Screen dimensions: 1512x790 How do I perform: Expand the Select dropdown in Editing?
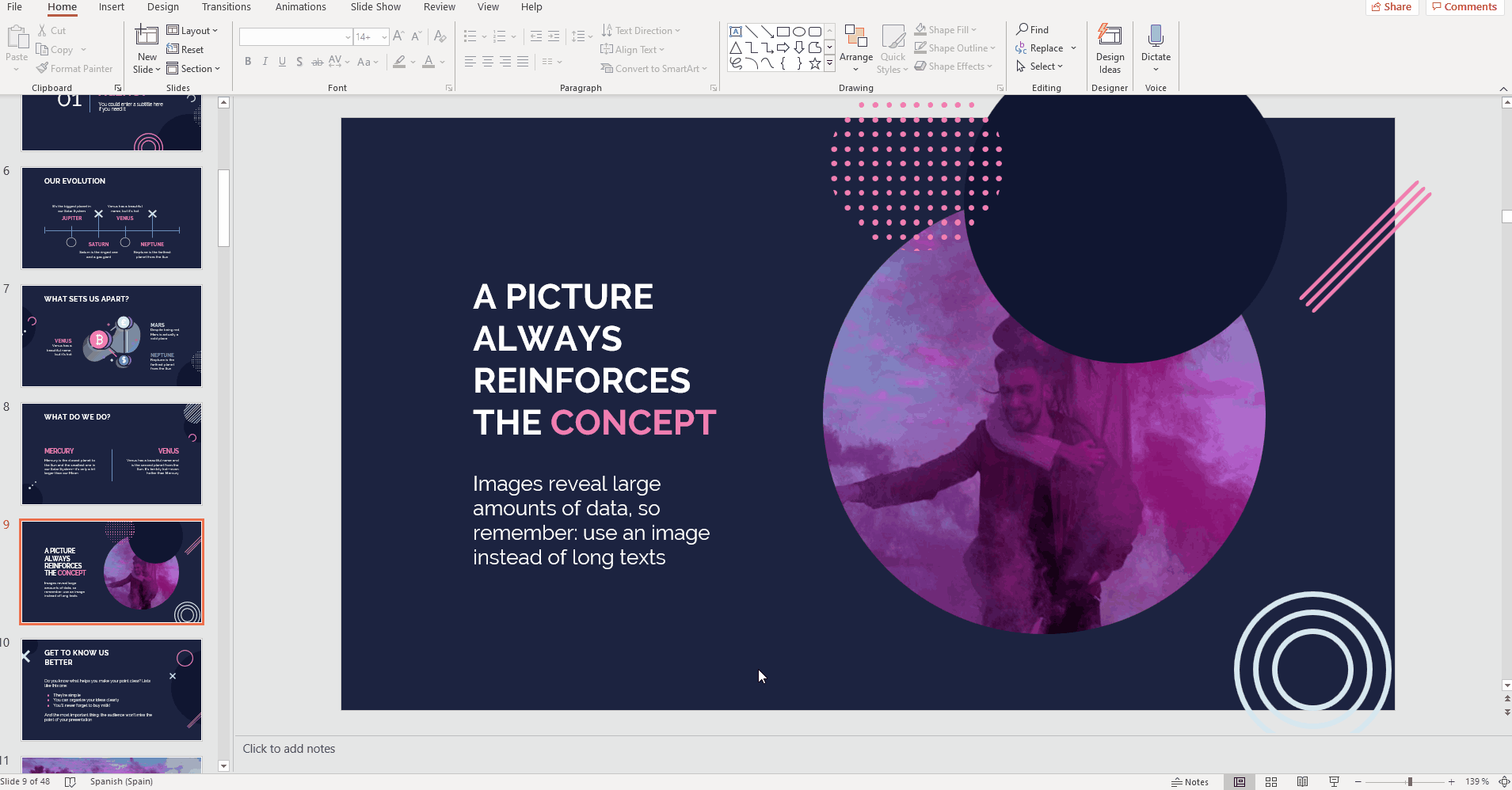pos(1040,66)
